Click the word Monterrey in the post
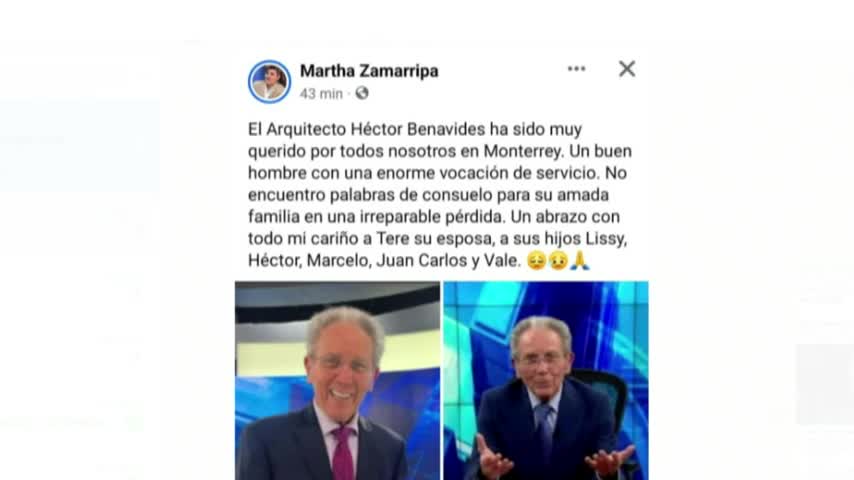The image size is (854, 480). pyautogui.click(x=523, y=151)
